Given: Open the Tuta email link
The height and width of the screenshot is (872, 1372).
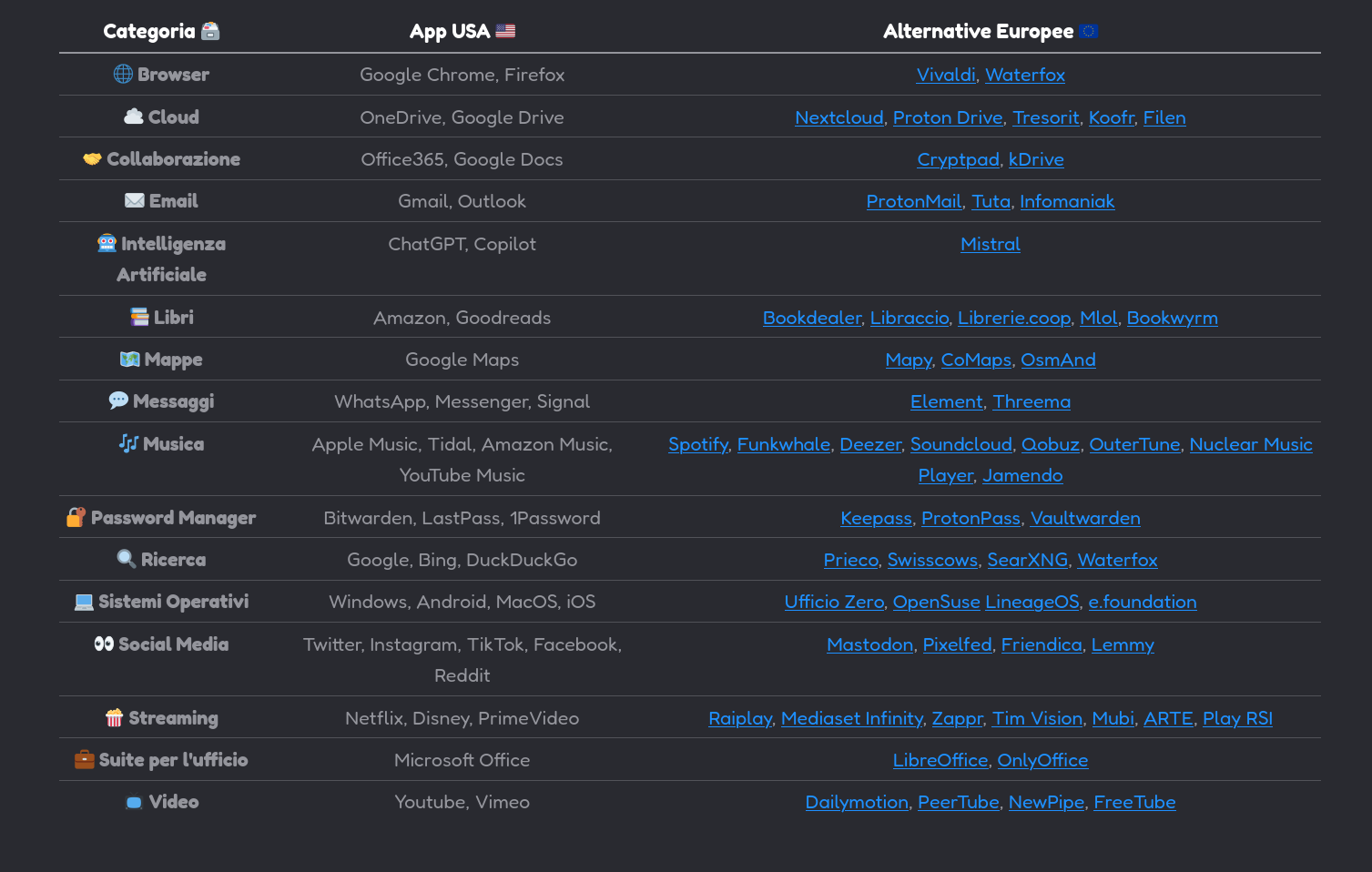Looking at the screenshot, I should point(991,201).
